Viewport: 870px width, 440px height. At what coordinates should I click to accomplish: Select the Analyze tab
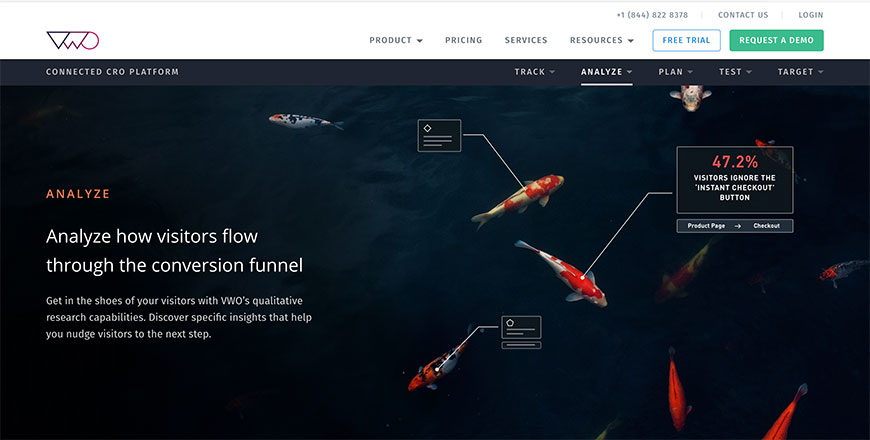point(606,72)
